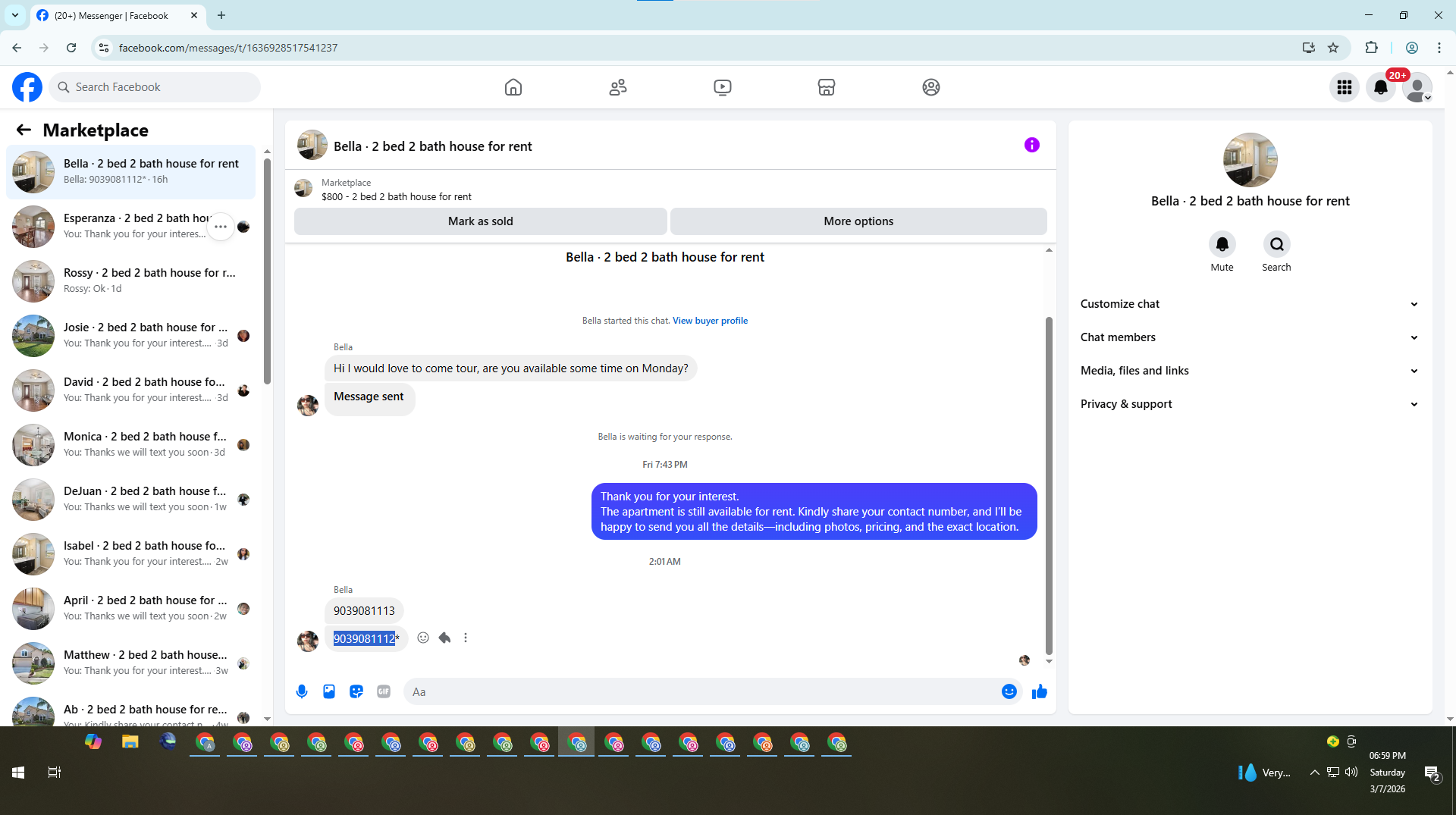Open File Explorer from the taskbar

pyautogui.click(x=130, y=741)
